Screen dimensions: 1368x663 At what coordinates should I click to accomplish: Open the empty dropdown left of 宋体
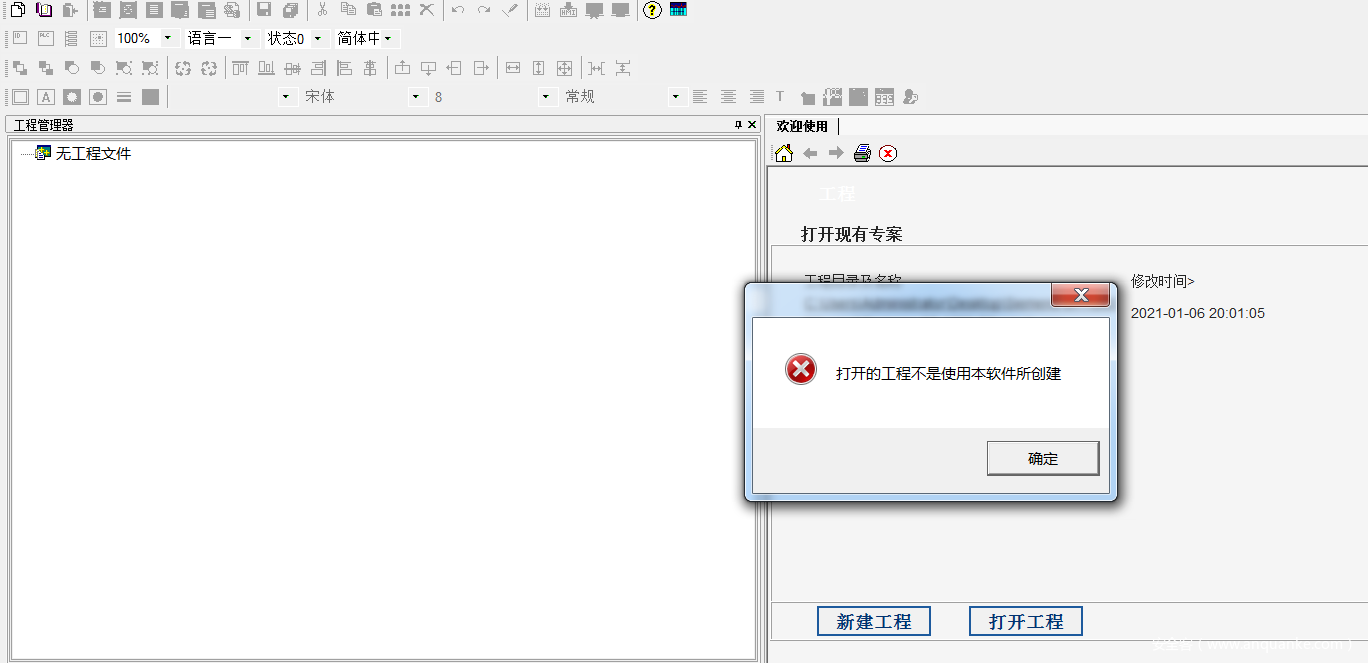287,97
